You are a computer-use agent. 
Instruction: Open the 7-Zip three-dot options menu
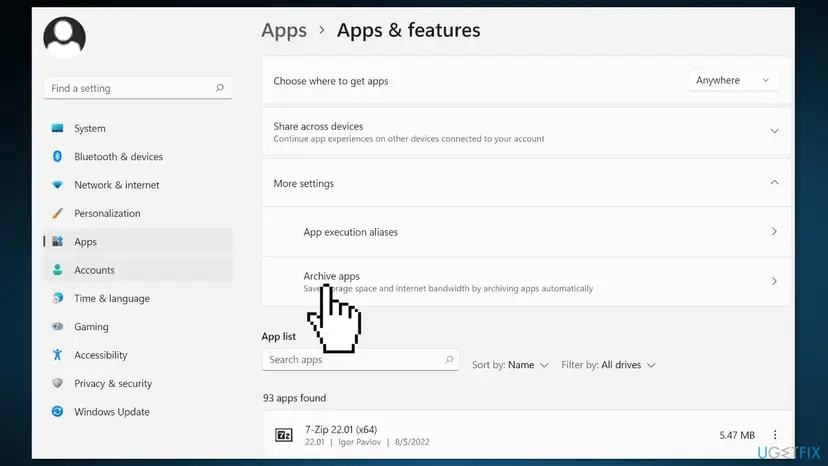click(x=775, y=435)
